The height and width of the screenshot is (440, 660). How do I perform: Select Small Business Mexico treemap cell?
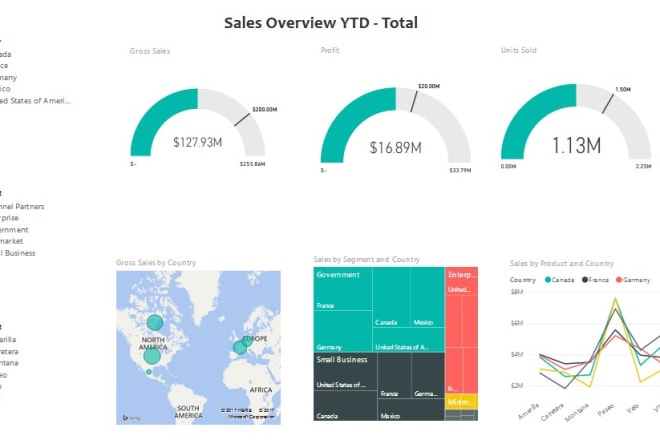[x=411, y=410]
